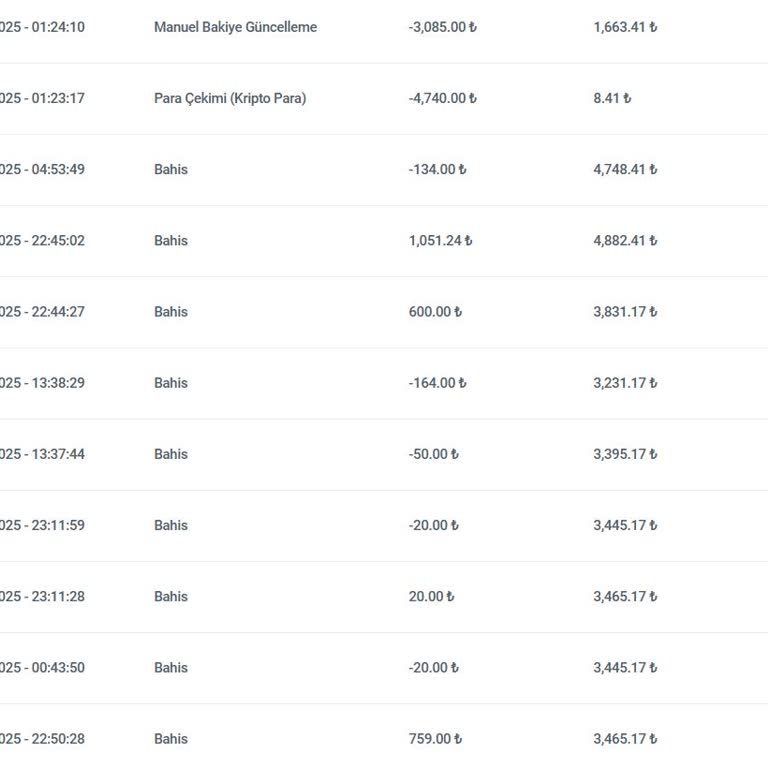Click the 8.41 ₺ balance value
The image size is (768, 768).
pyautogui.click(x=612, y=98)
